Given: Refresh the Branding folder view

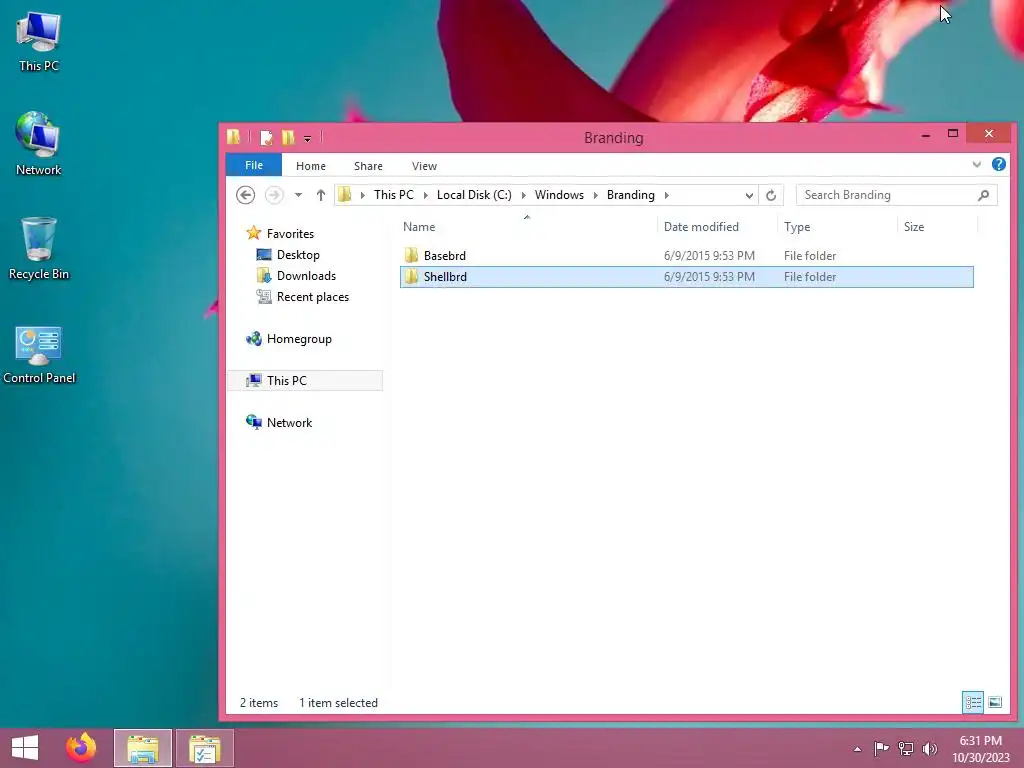Looking at the screenshot, I should tap(771, 195).
